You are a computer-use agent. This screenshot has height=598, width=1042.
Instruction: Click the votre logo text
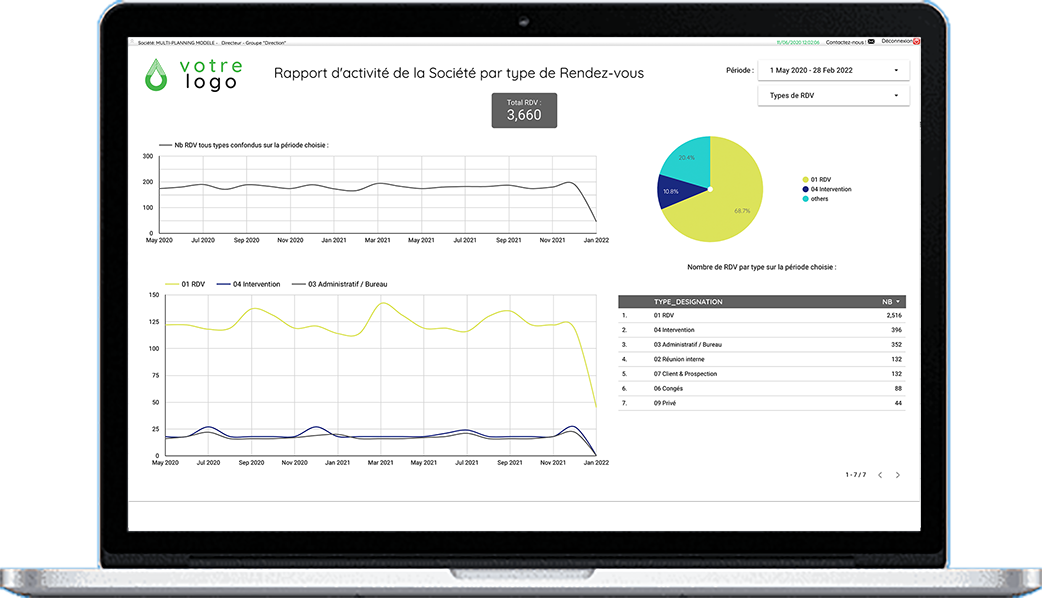click(x=211, y=74)
